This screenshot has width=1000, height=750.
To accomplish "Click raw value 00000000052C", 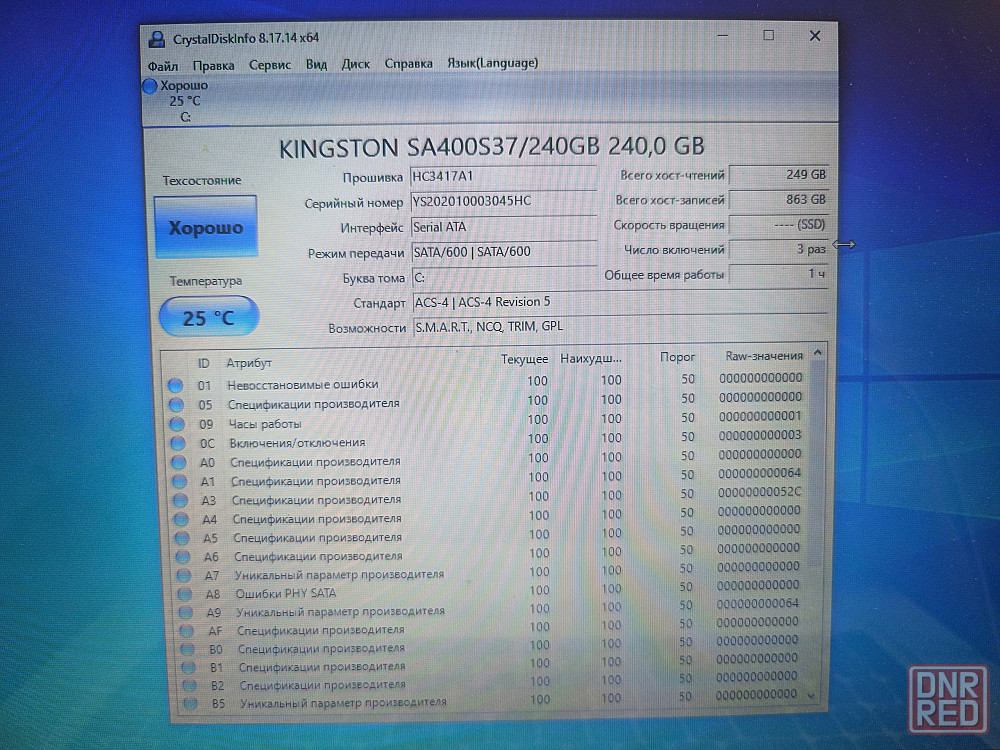I will pyautogui.click(x=759, y=492).
